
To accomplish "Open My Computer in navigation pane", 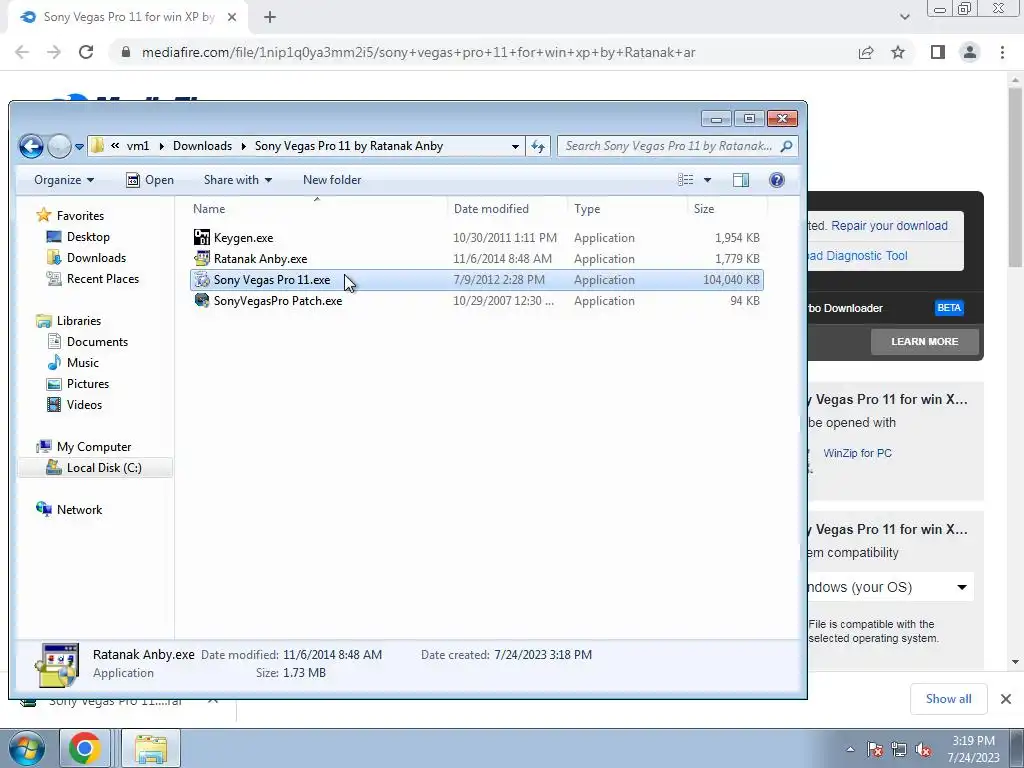I will point(84,447).
